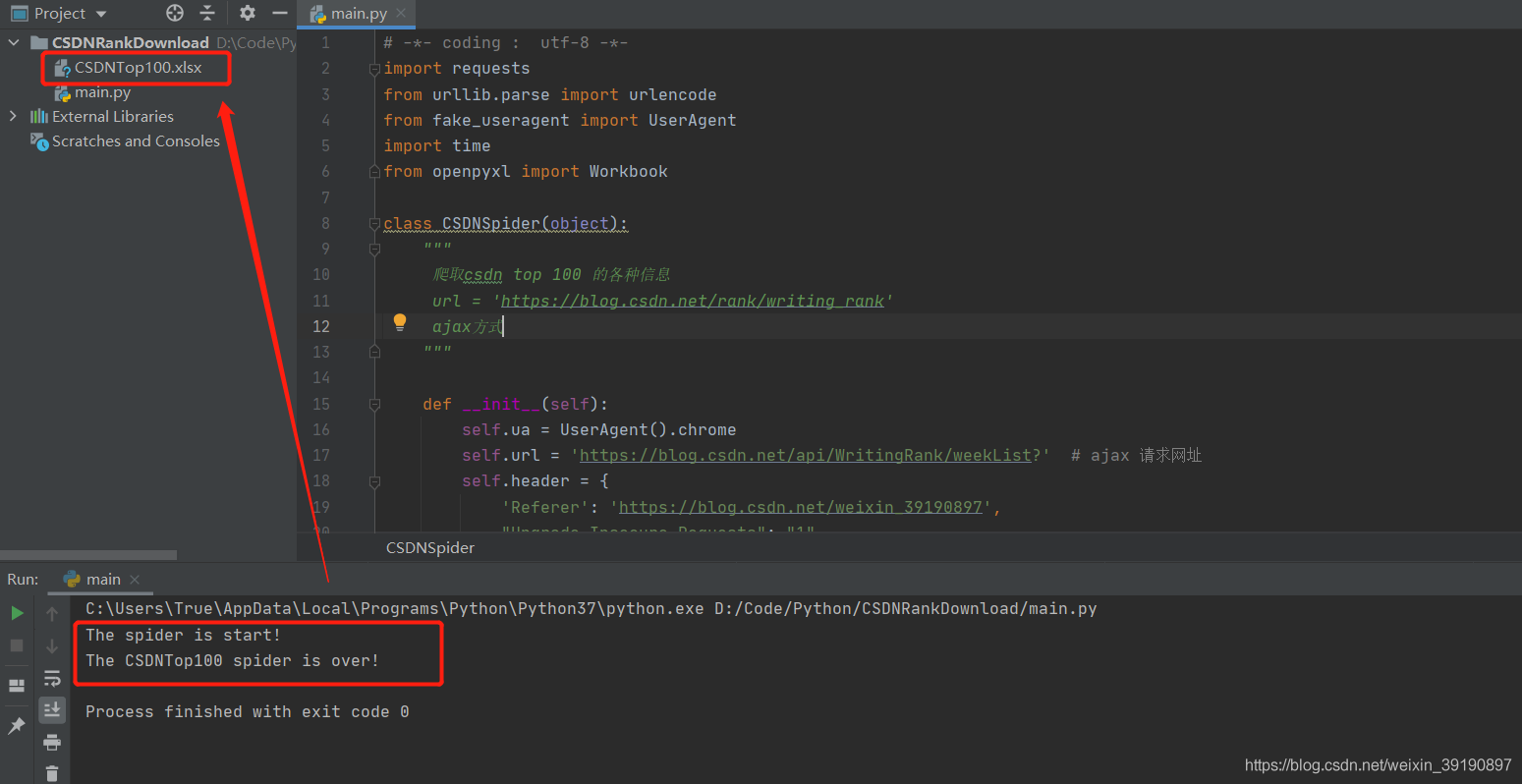This screenshot has width=1522, height=784.
Task: Click the yellow lightbulb intention icon
Action: (400, 322)
